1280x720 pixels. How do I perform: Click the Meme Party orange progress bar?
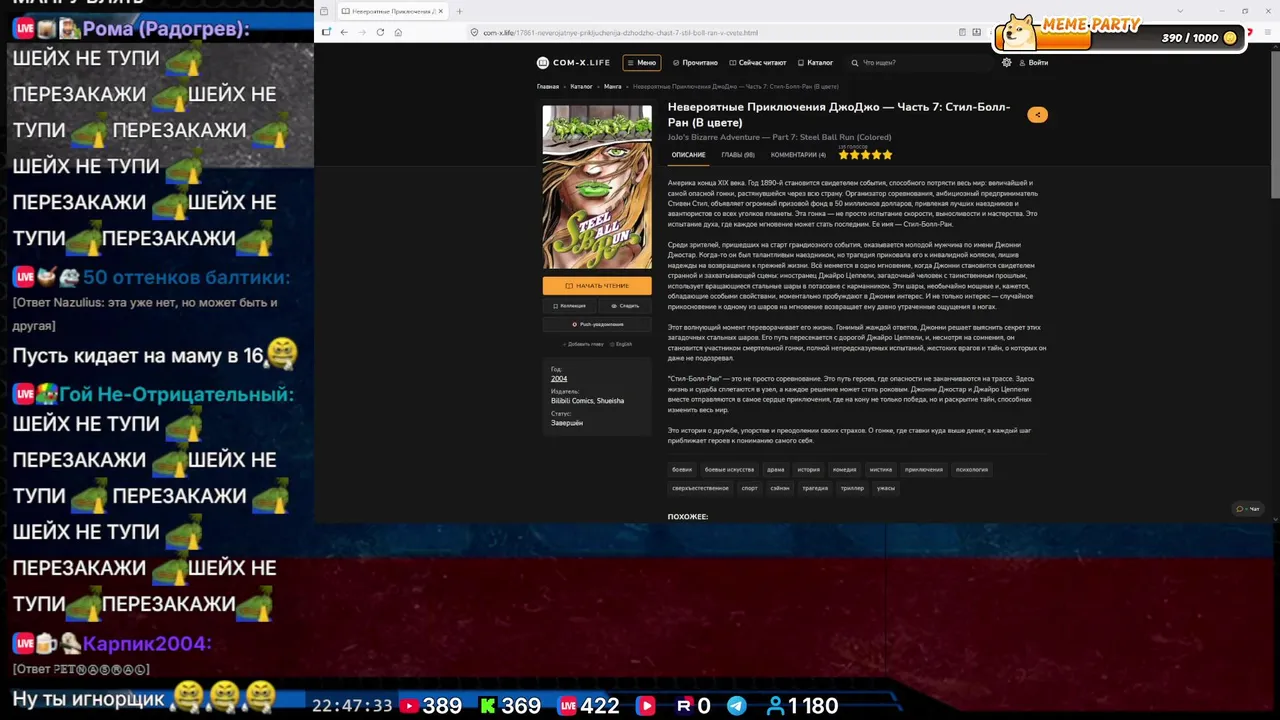pyautogui.click(x=1041, y=39)
